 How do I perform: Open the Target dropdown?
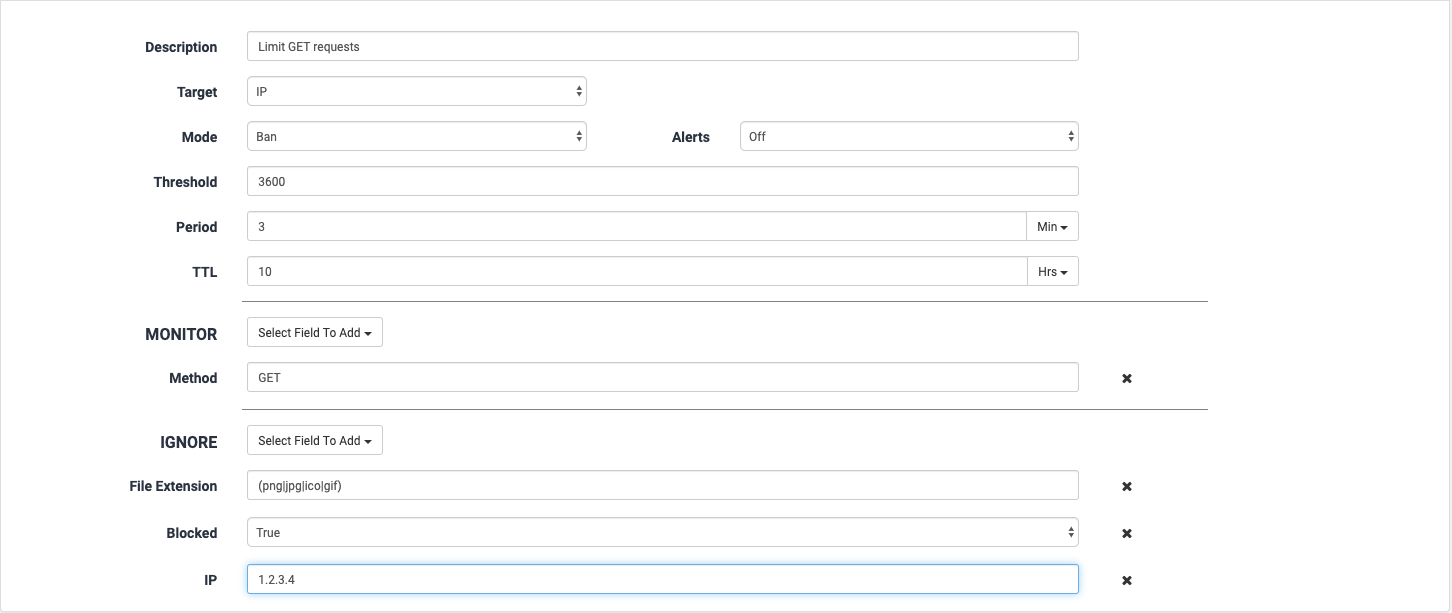point(416,92)
